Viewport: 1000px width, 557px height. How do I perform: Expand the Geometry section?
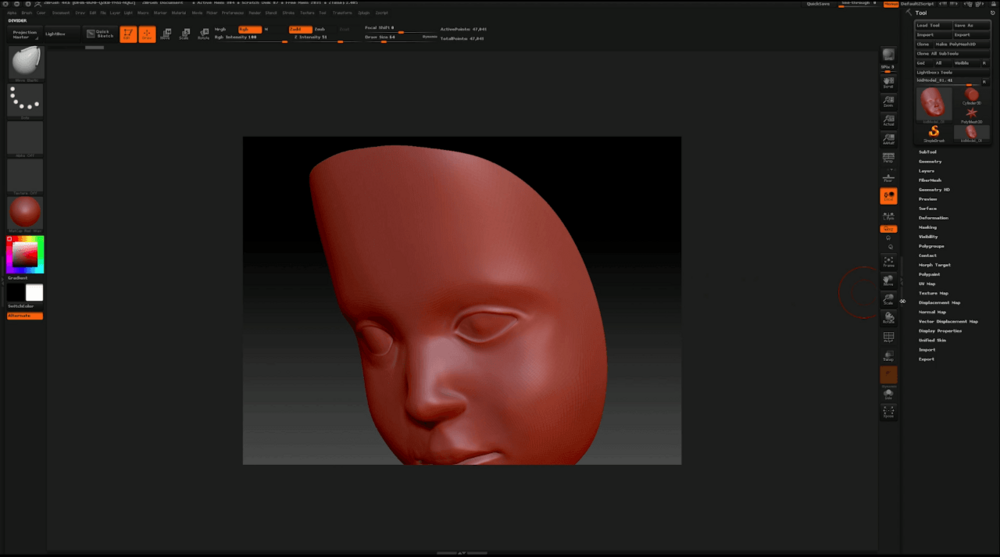[930, 161]
